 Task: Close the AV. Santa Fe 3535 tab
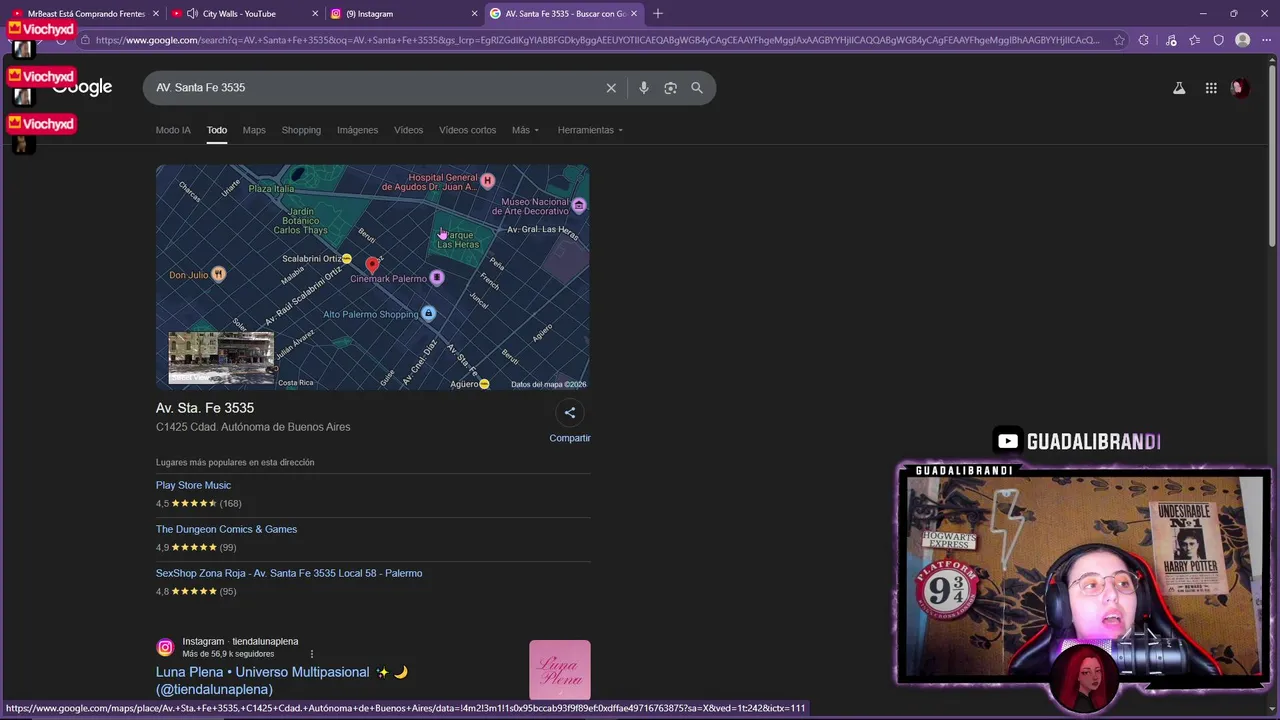click(633, 14)
